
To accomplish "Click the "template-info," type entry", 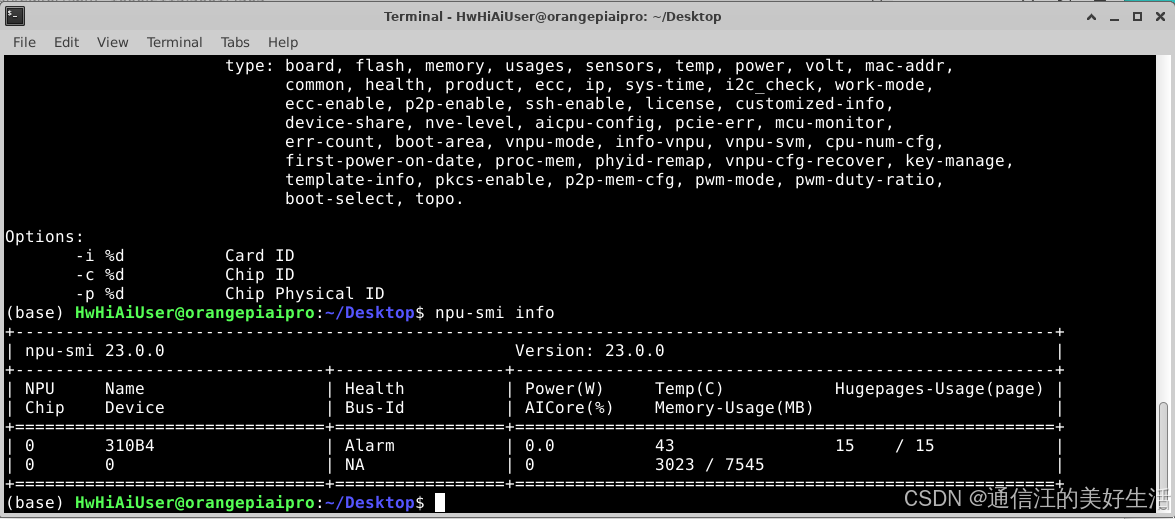I will coord(355,179).
